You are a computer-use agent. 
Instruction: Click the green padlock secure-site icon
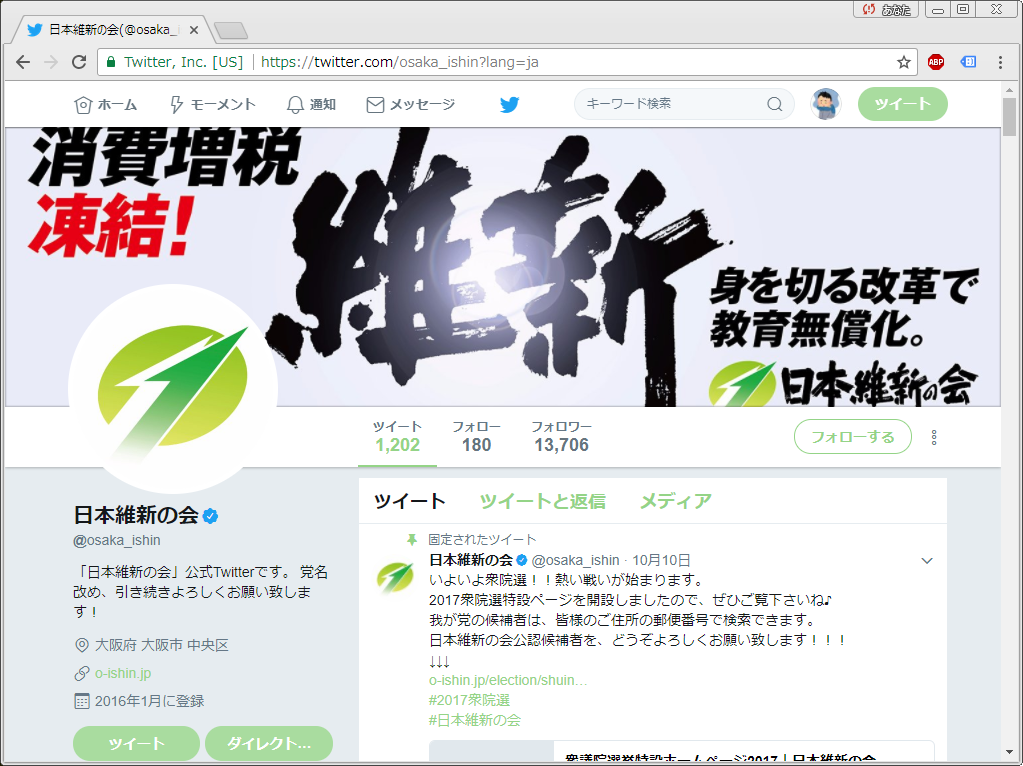click(111, 62)
